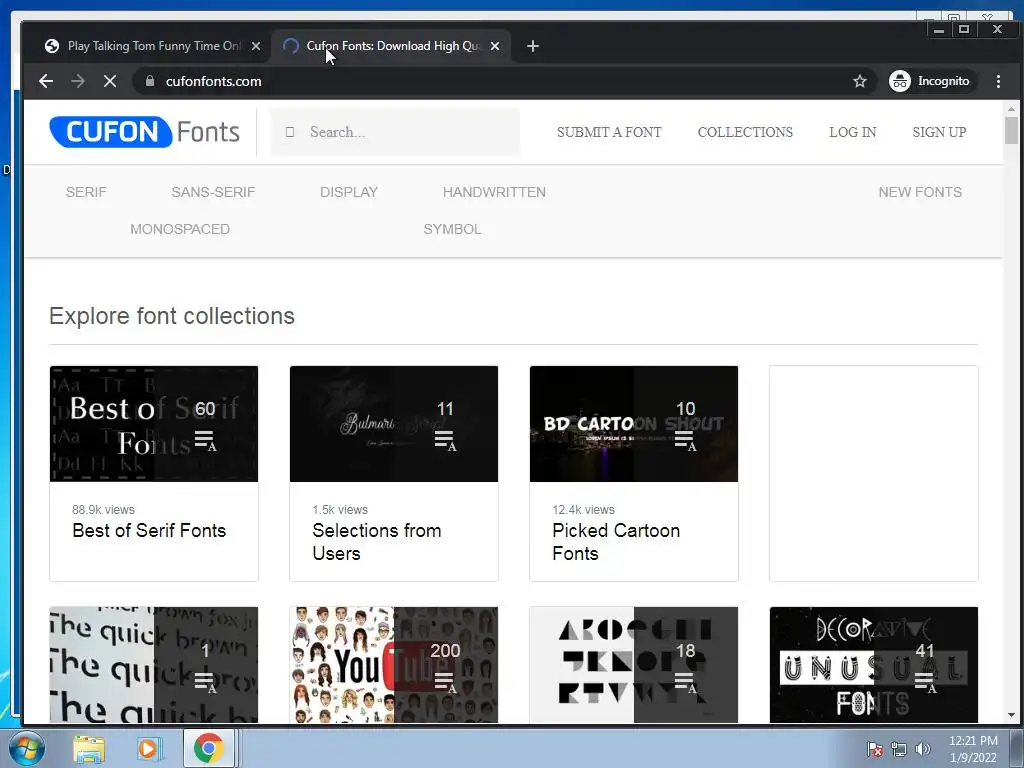Viewport: 1024px width, 768px height.
Task: Click the Chrome taskbar icon
Action: pos(208,748)
